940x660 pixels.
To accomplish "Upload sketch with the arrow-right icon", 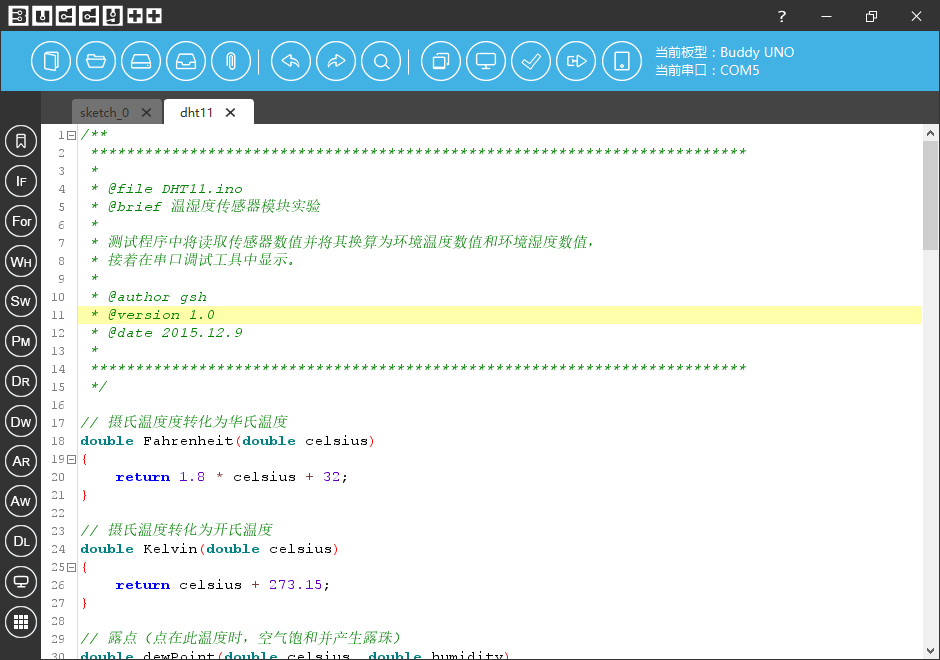I will (576, 61).
